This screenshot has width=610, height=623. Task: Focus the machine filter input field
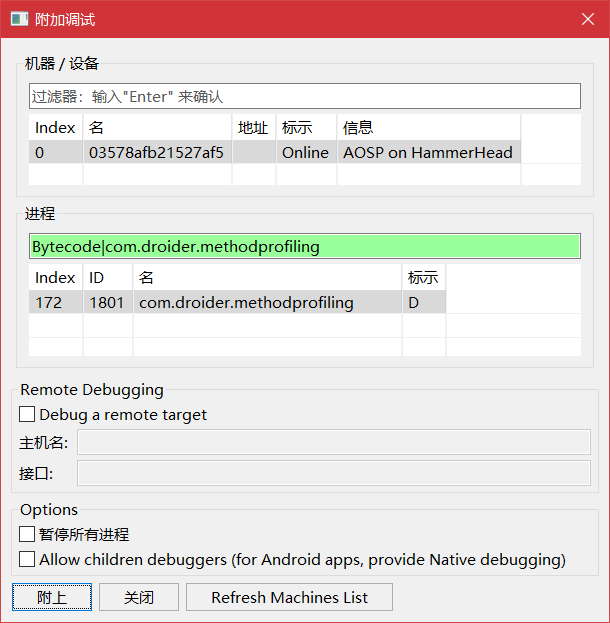pyautogui.click(x=305, y=96)
